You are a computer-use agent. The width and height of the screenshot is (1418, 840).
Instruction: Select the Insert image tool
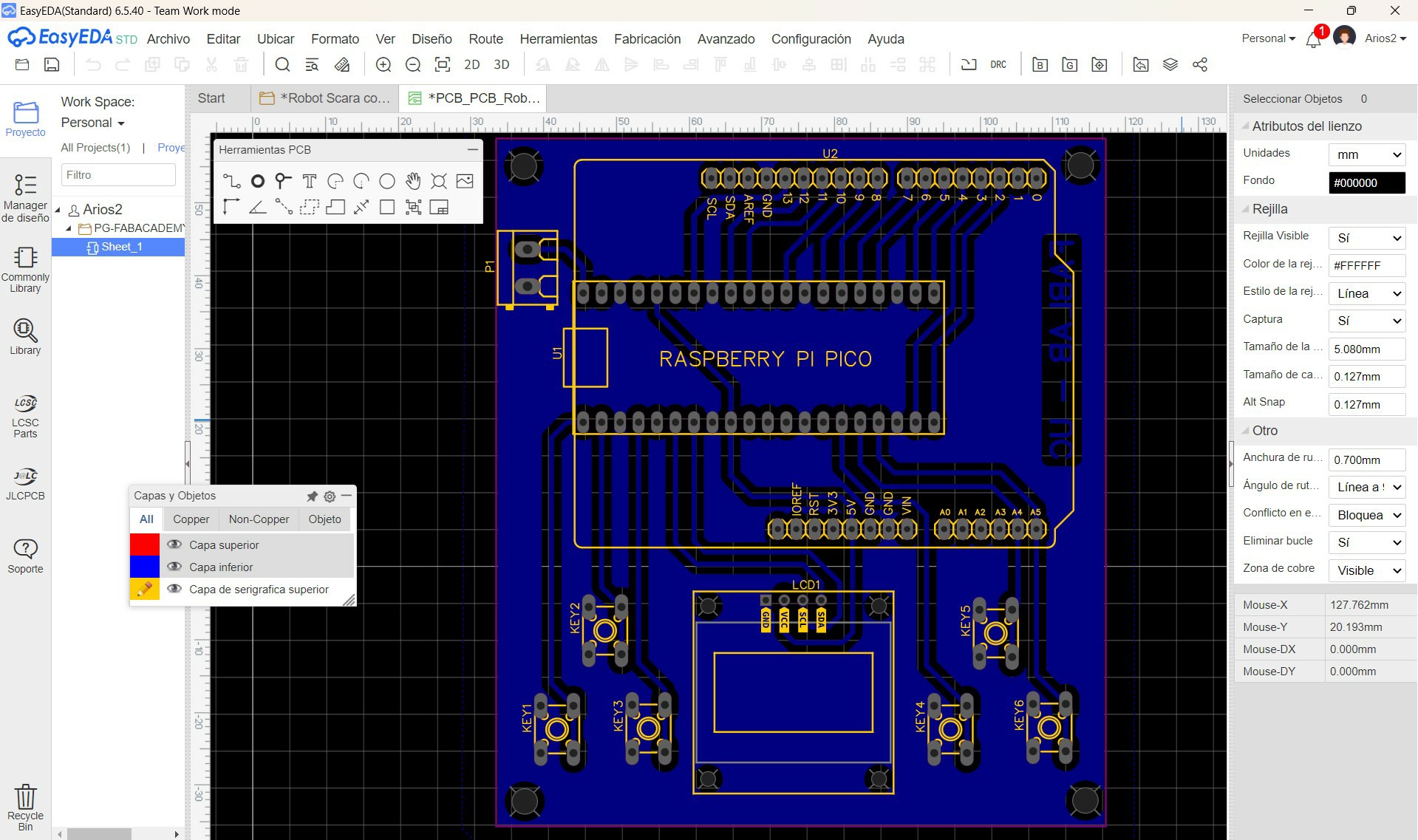click(465, 181)
